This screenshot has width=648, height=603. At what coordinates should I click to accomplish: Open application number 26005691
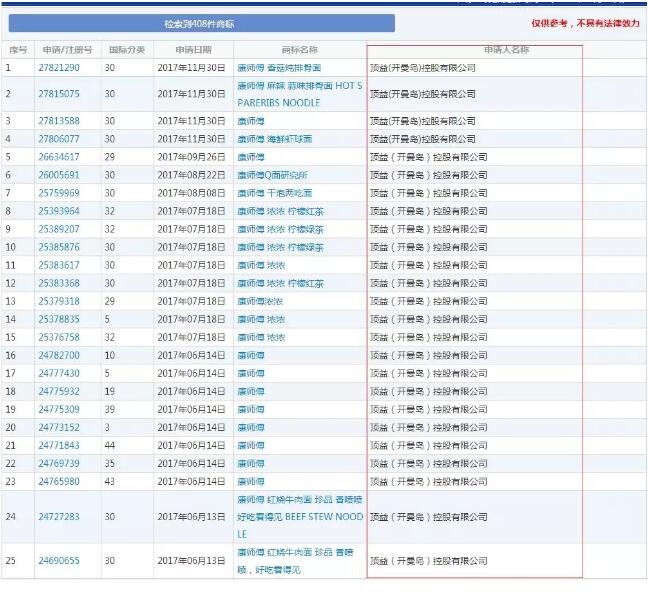[x=59, y=175]
